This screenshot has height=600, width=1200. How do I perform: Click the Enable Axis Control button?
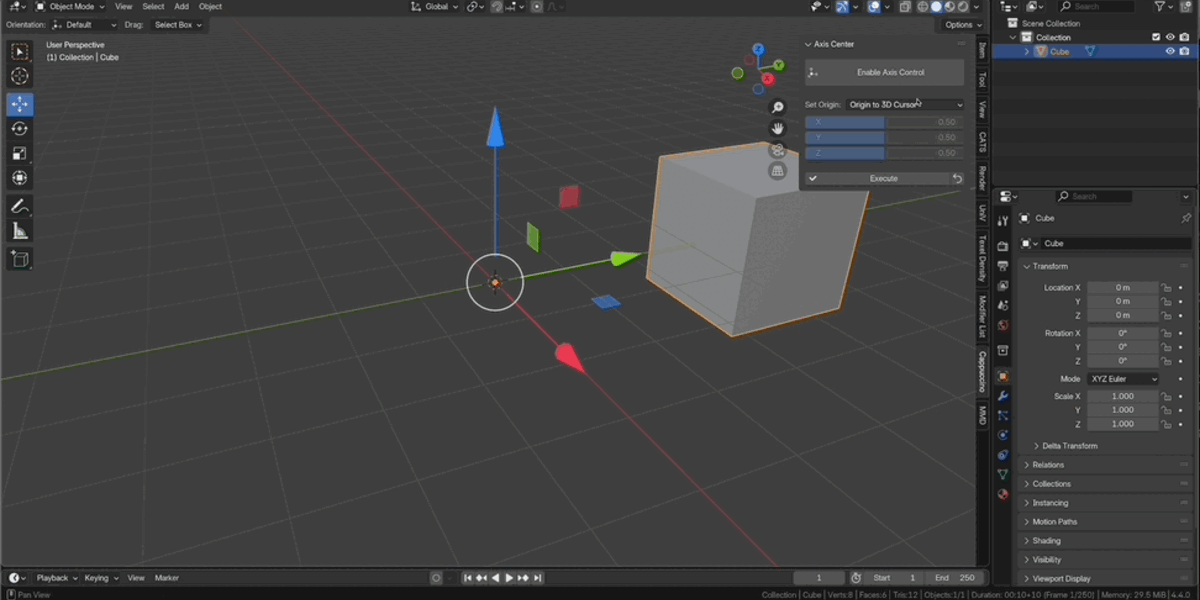coord(885,72)
